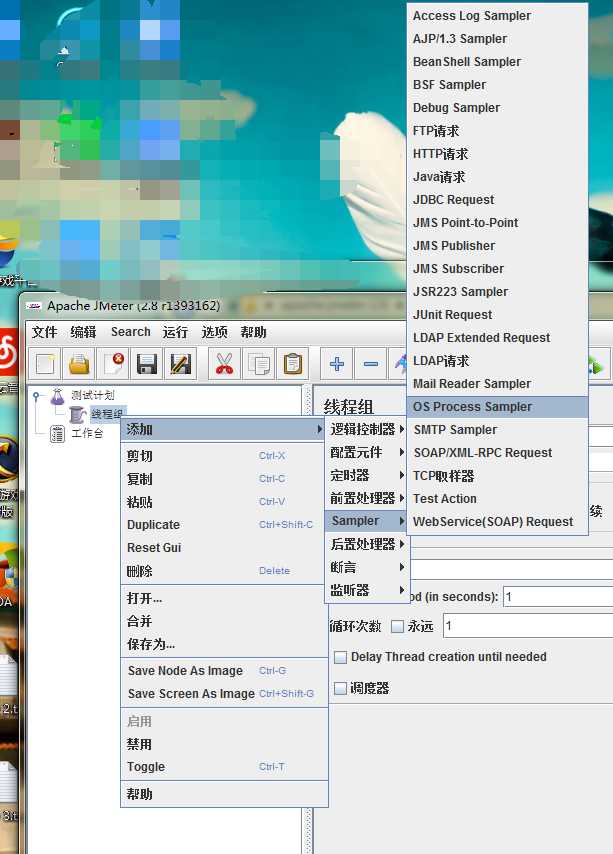The height and width of the screenshot is (854, 613).
Task: Click the Close test plan icon
Action: pyautogui.click(x=113, y=363)
